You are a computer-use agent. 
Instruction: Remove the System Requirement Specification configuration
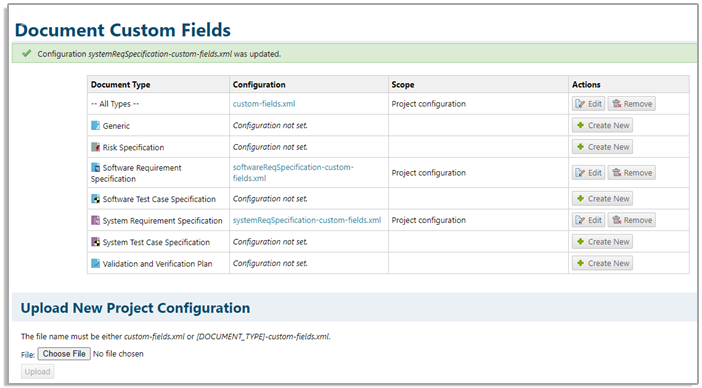point(631,220)
